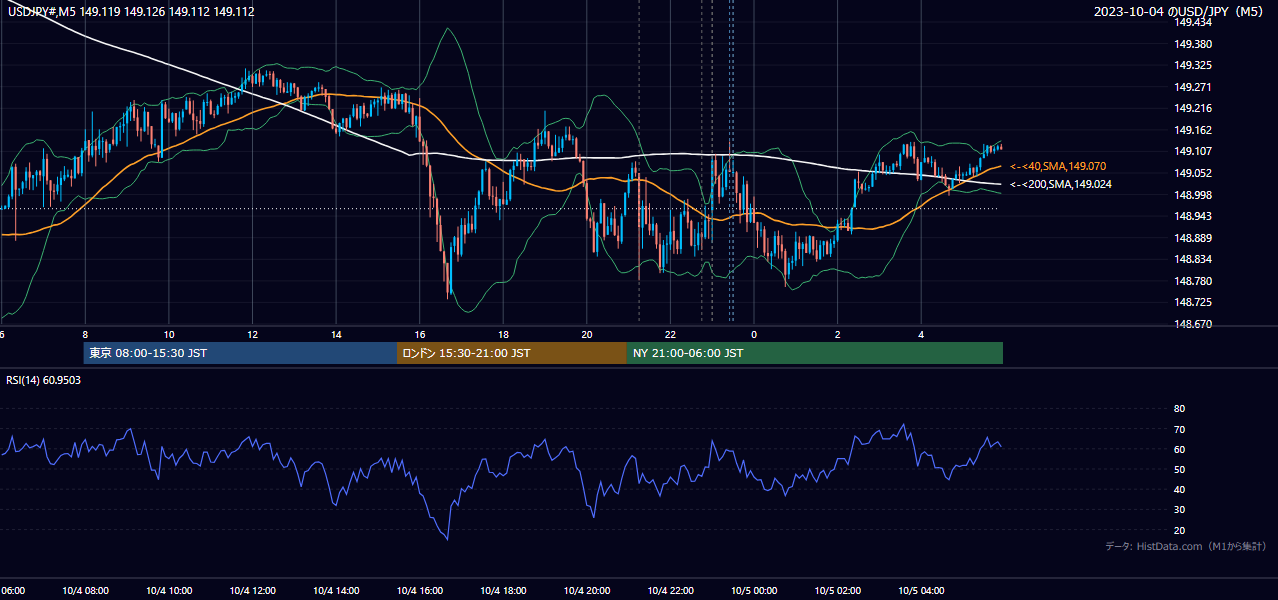Click RSI scale value 50
Image resolution: width=1278 pixels, height=600 pixels.
(1179, 469)
